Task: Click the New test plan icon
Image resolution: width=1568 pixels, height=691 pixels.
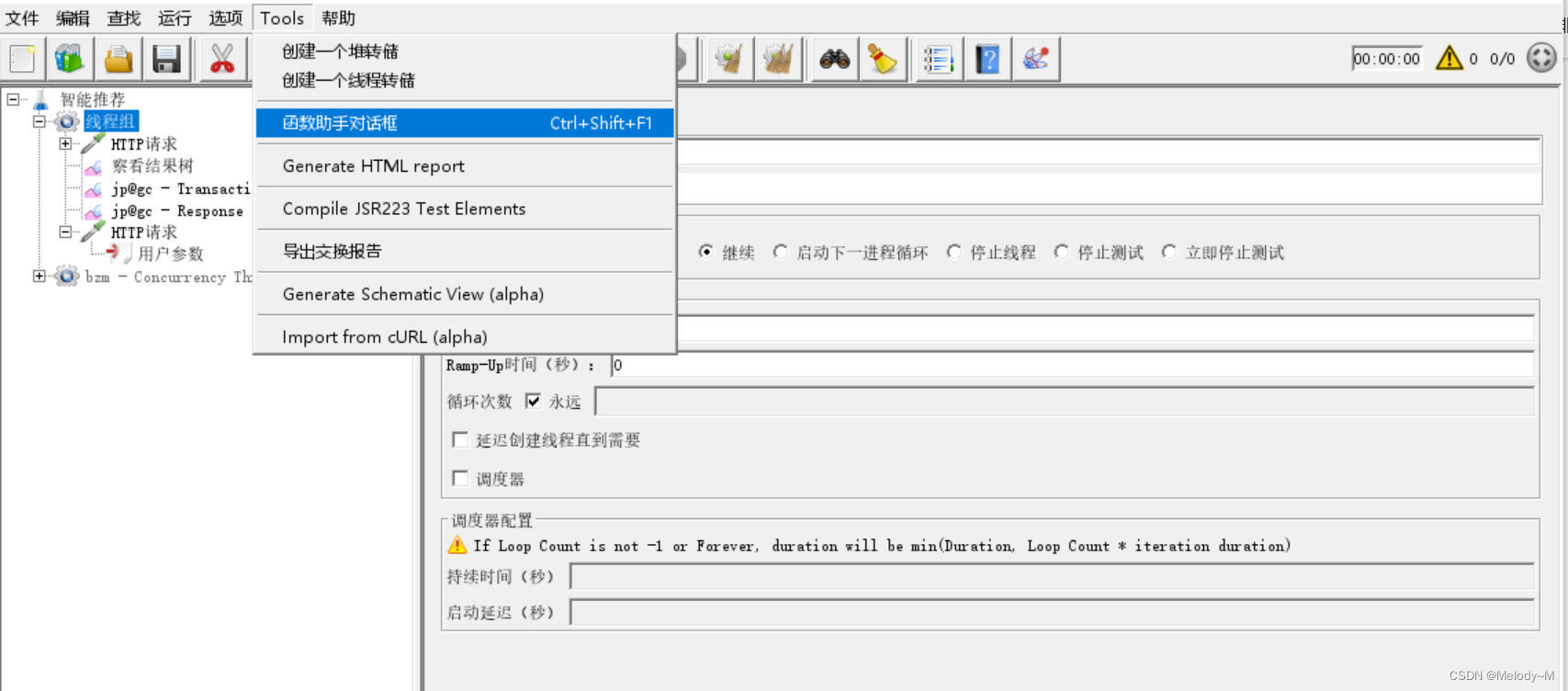Action: coord(22,59)
